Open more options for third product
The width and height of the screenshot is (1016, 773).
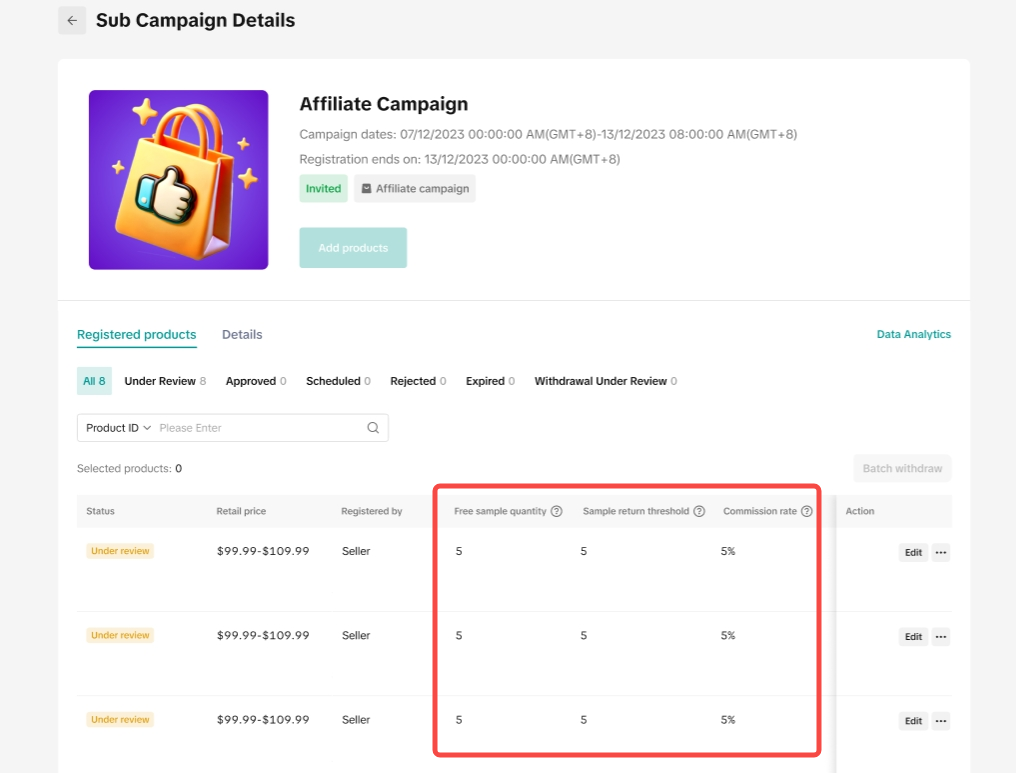(940, 721)
